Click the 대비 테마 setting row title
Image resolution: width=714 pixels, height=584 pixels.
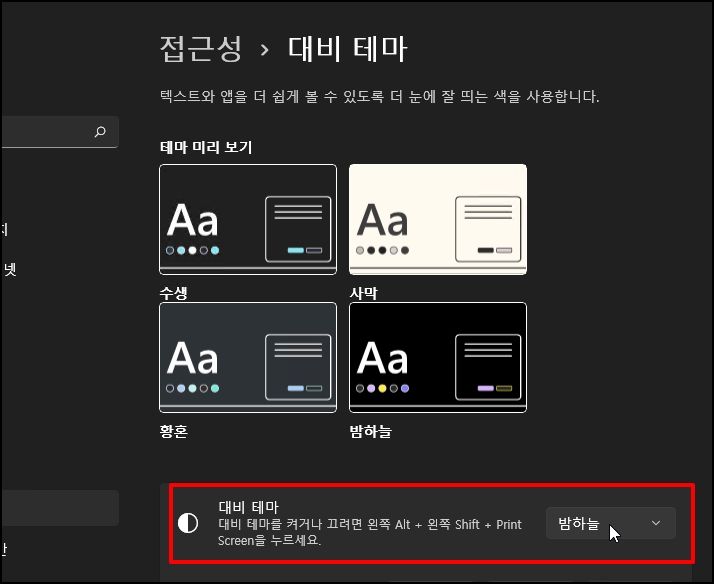[x=248, y=507]
